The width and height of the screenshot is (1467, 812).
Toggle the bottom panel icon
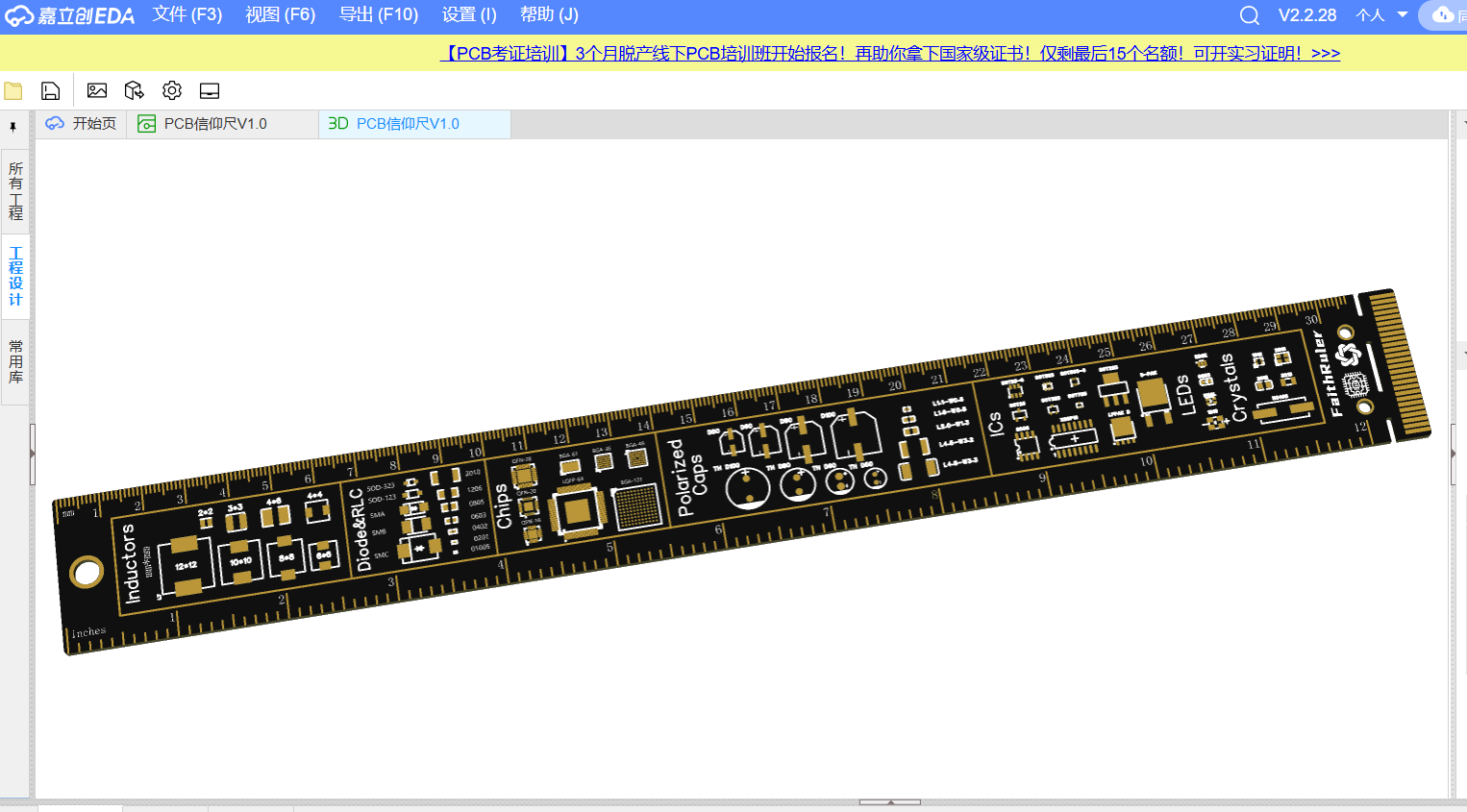pyautogui.click(x=210, y=90)
